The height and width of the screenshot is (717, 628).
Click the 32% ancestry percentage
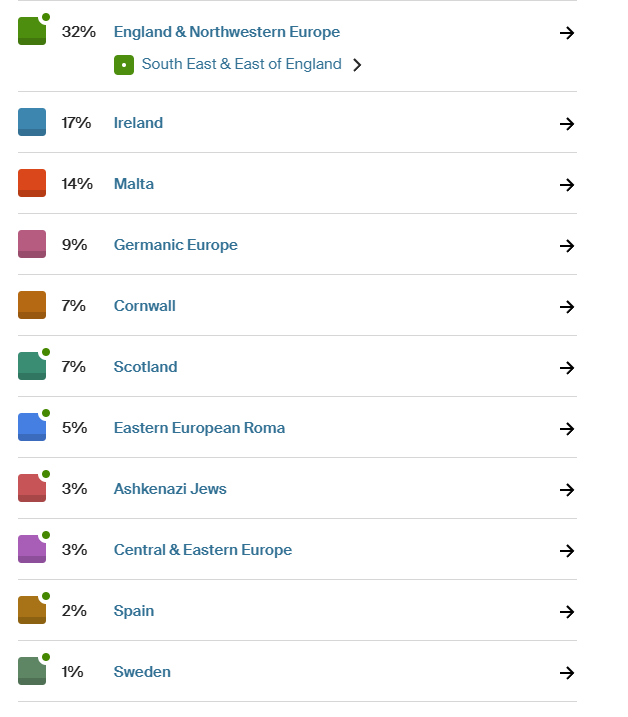[79, 32]
